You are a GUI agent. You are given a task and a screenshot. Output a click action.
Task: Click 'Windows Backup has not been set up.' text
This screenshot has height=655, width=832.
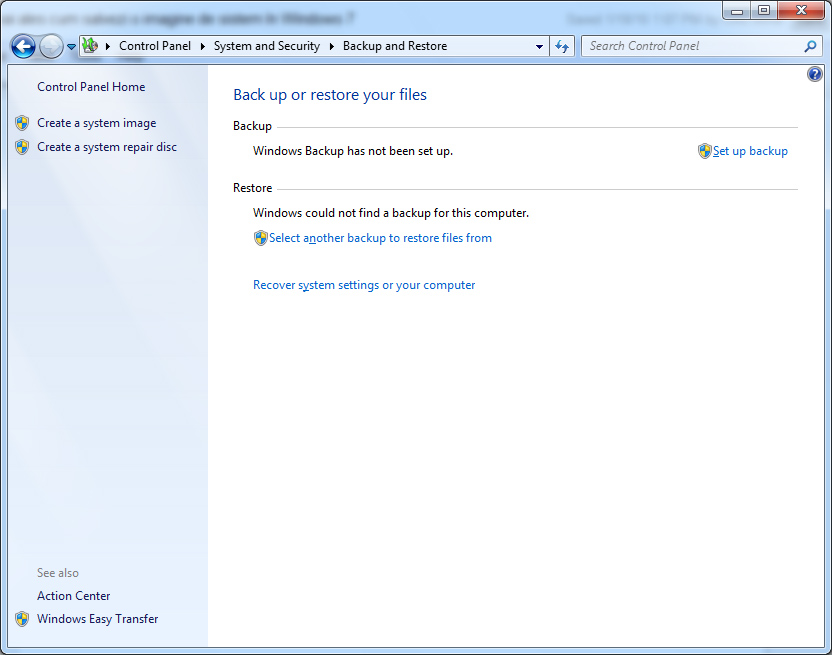[x=353, y=151]
